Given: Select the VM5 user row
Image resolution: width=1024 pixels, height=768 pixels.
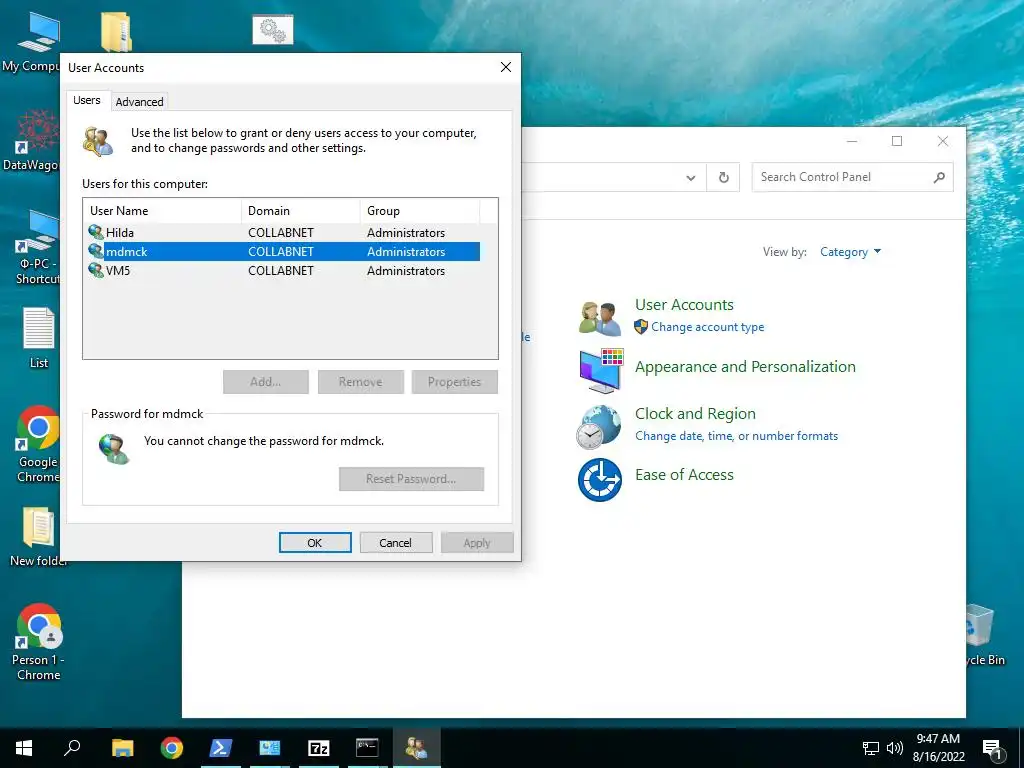Looking at the screenshot, I should pos(283,270).
